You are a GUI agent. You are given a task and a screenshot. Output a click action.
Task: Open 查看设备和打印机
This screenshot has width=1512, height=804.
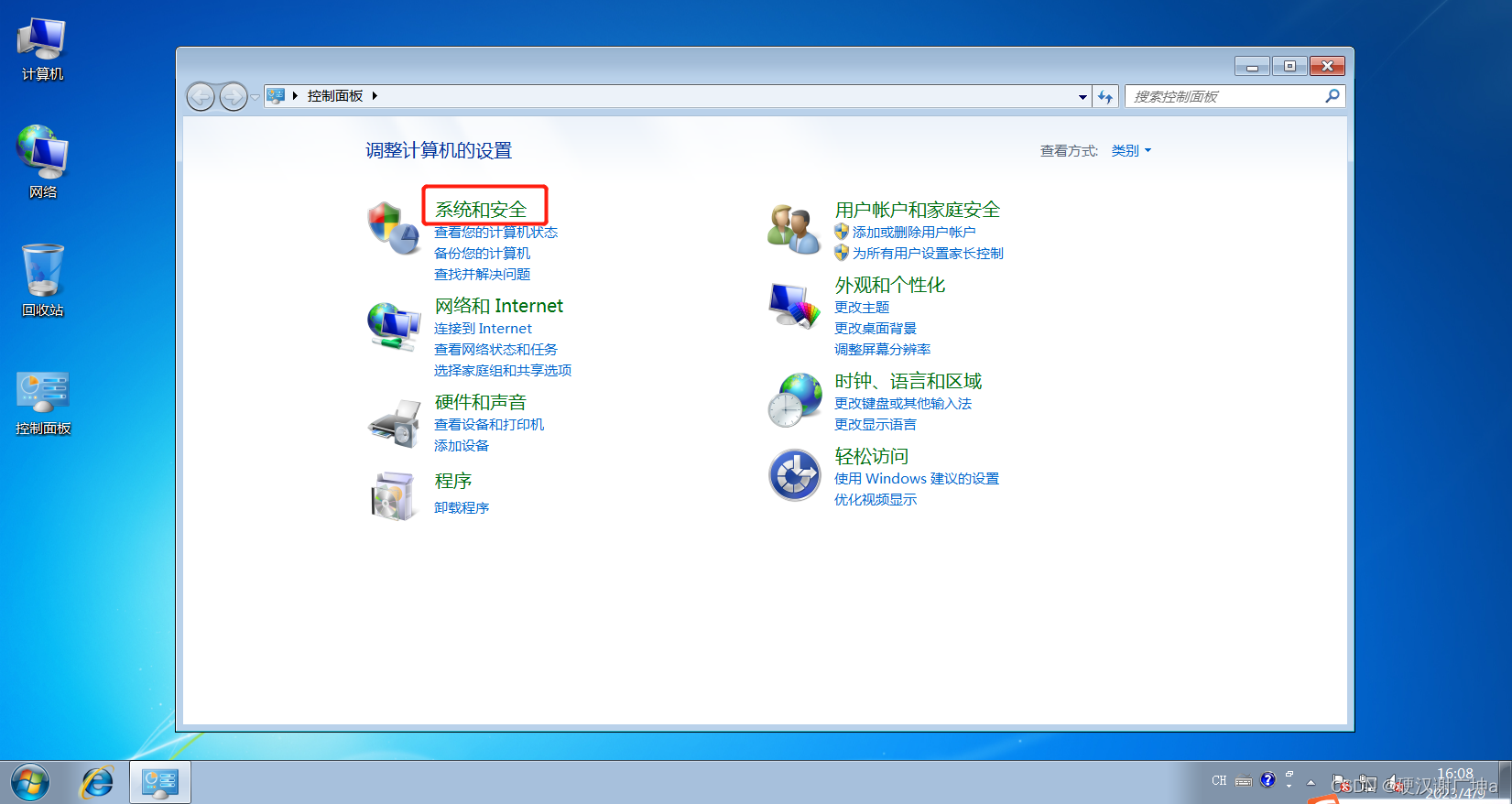point(489,425)
